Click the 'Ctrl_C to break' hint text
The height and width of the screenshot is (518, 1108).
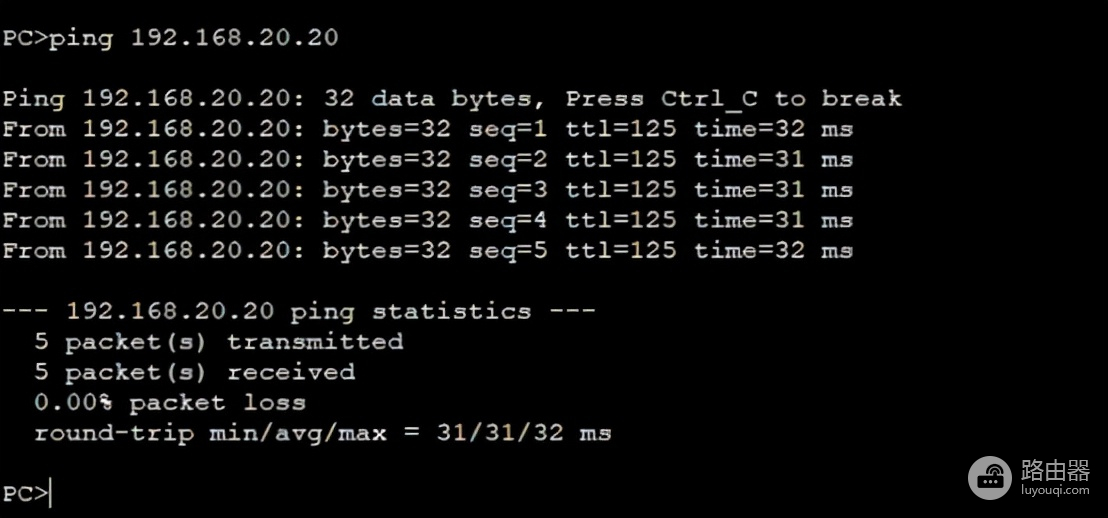pos(781,99)
